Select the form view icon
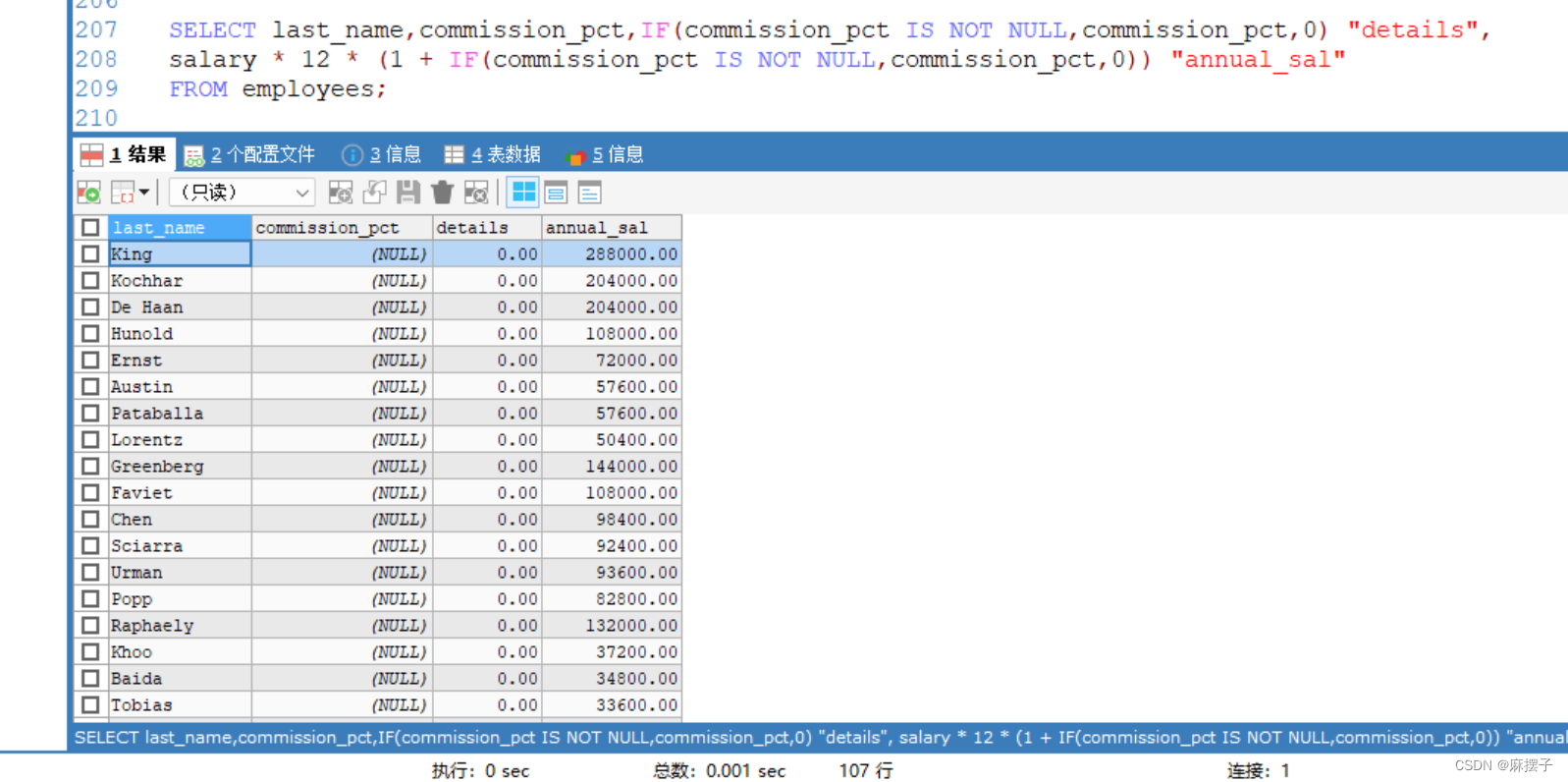Image resolution: width=1568 pixels, height=782 pixels. [x=556, y=192]
